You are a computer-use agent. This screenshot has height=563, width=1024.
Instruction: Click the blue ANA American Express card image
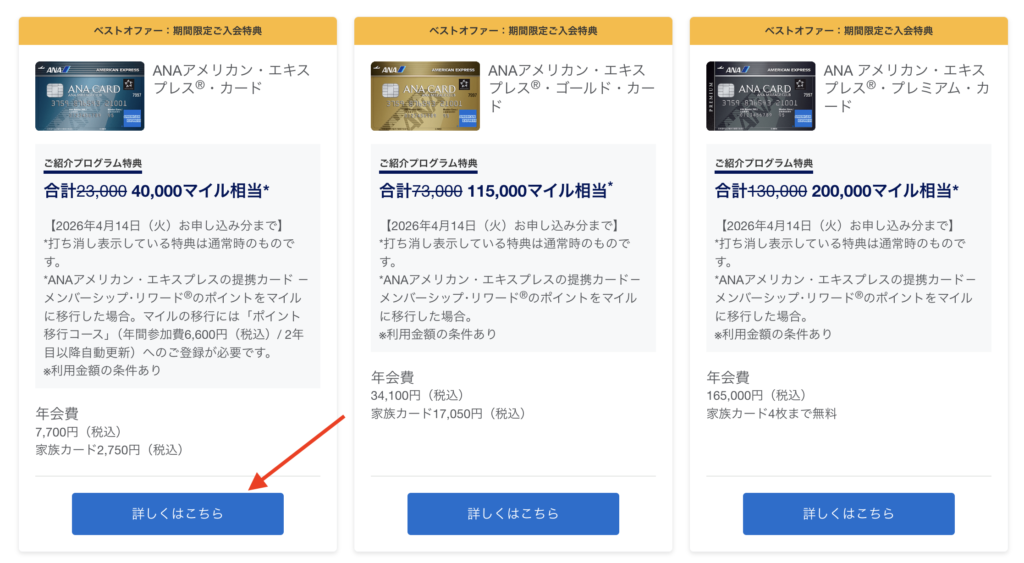coord(89,96)
